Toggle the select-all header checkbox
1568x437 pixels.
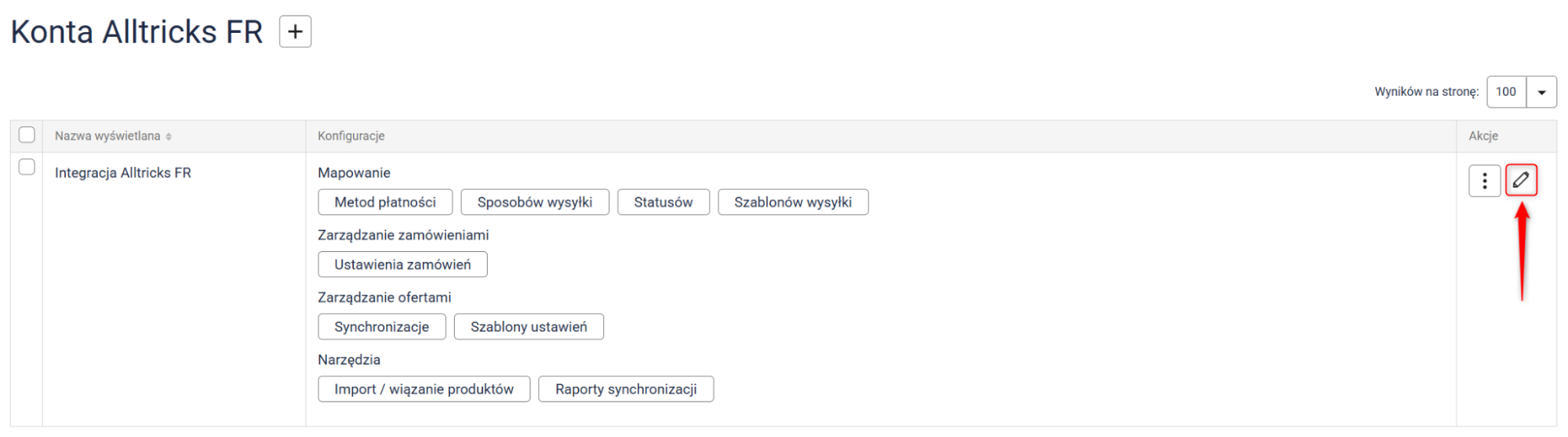coord(27,135)
